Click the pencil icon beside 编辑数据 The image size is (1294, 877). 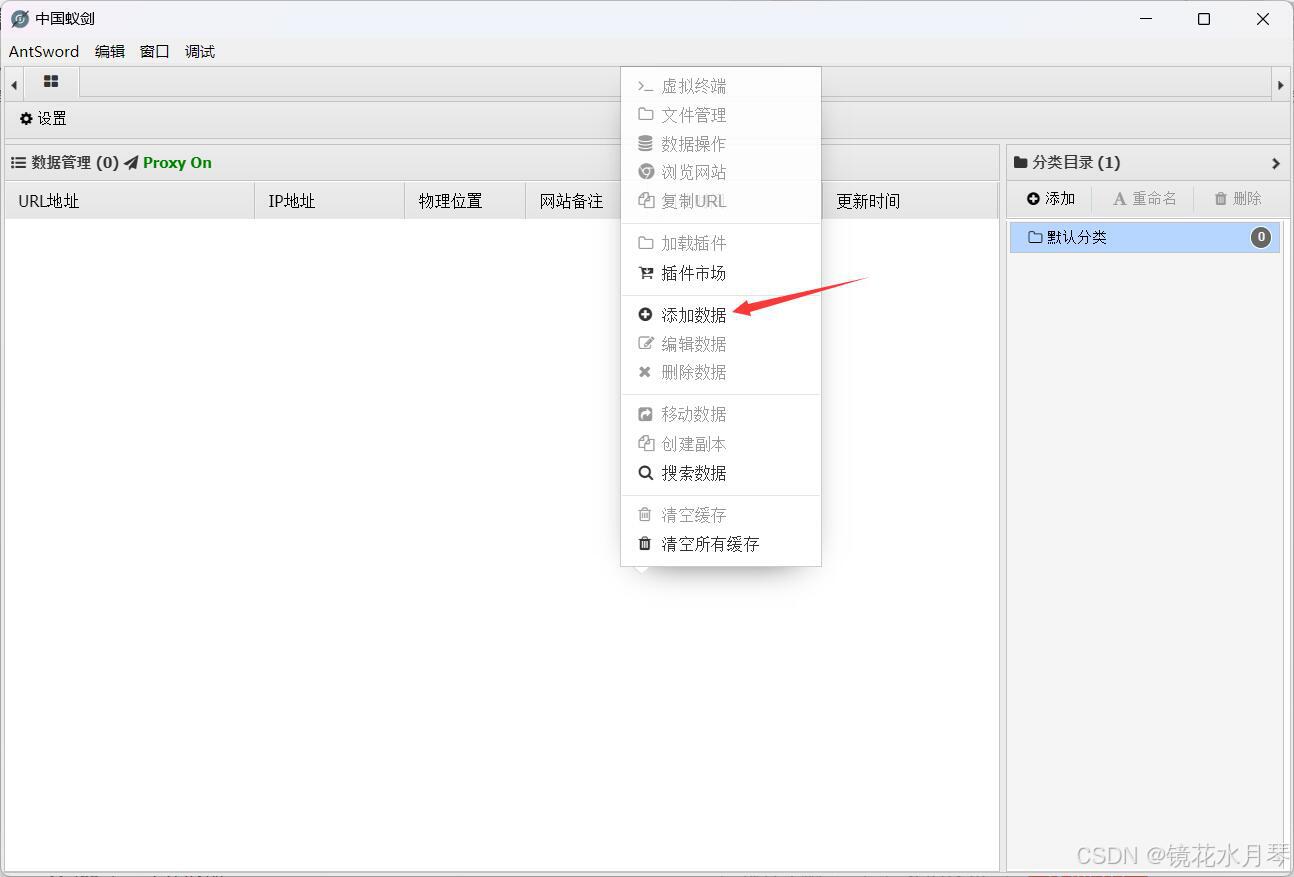click(645, 343)
